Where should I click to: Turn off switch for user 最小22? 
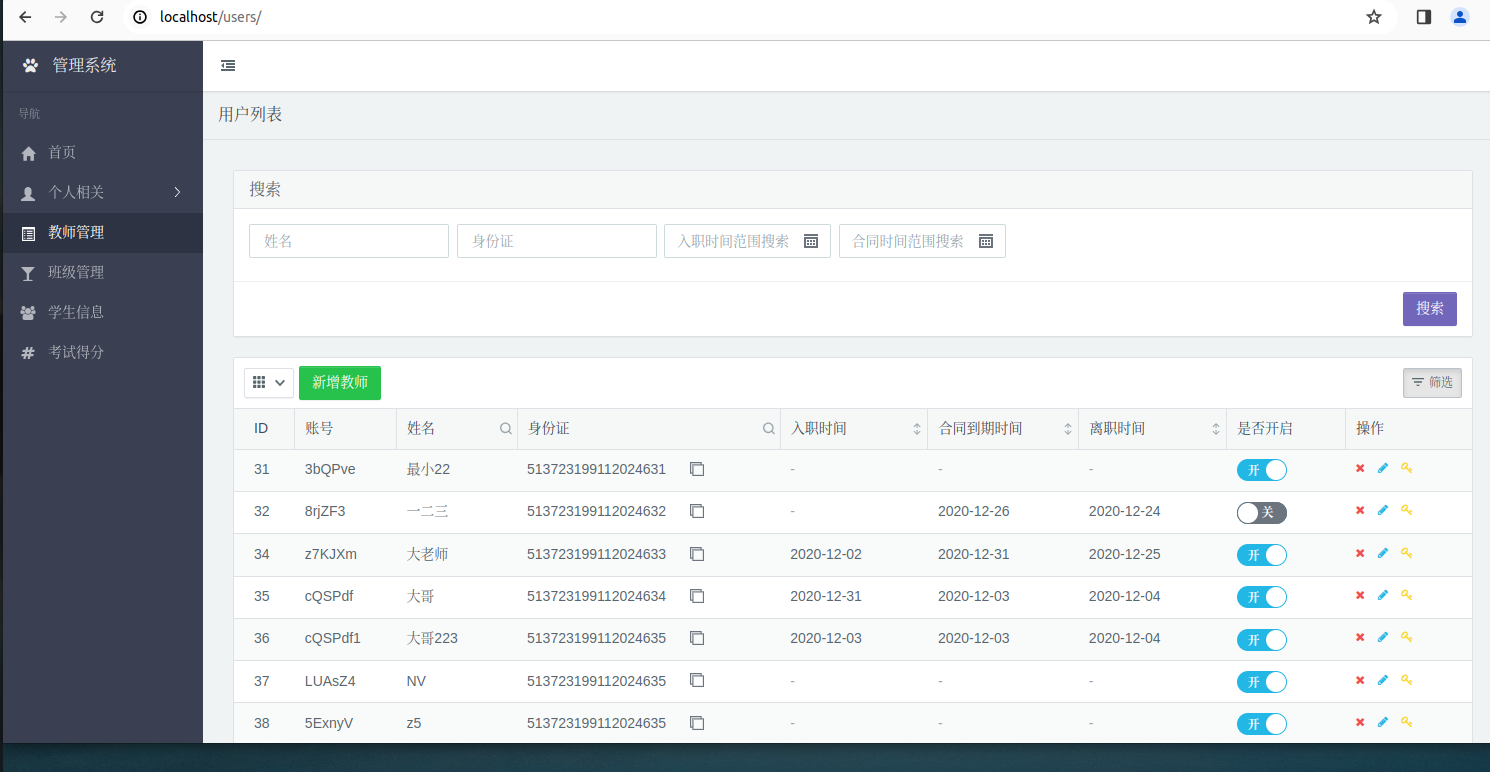click(x=1262, y=470)
